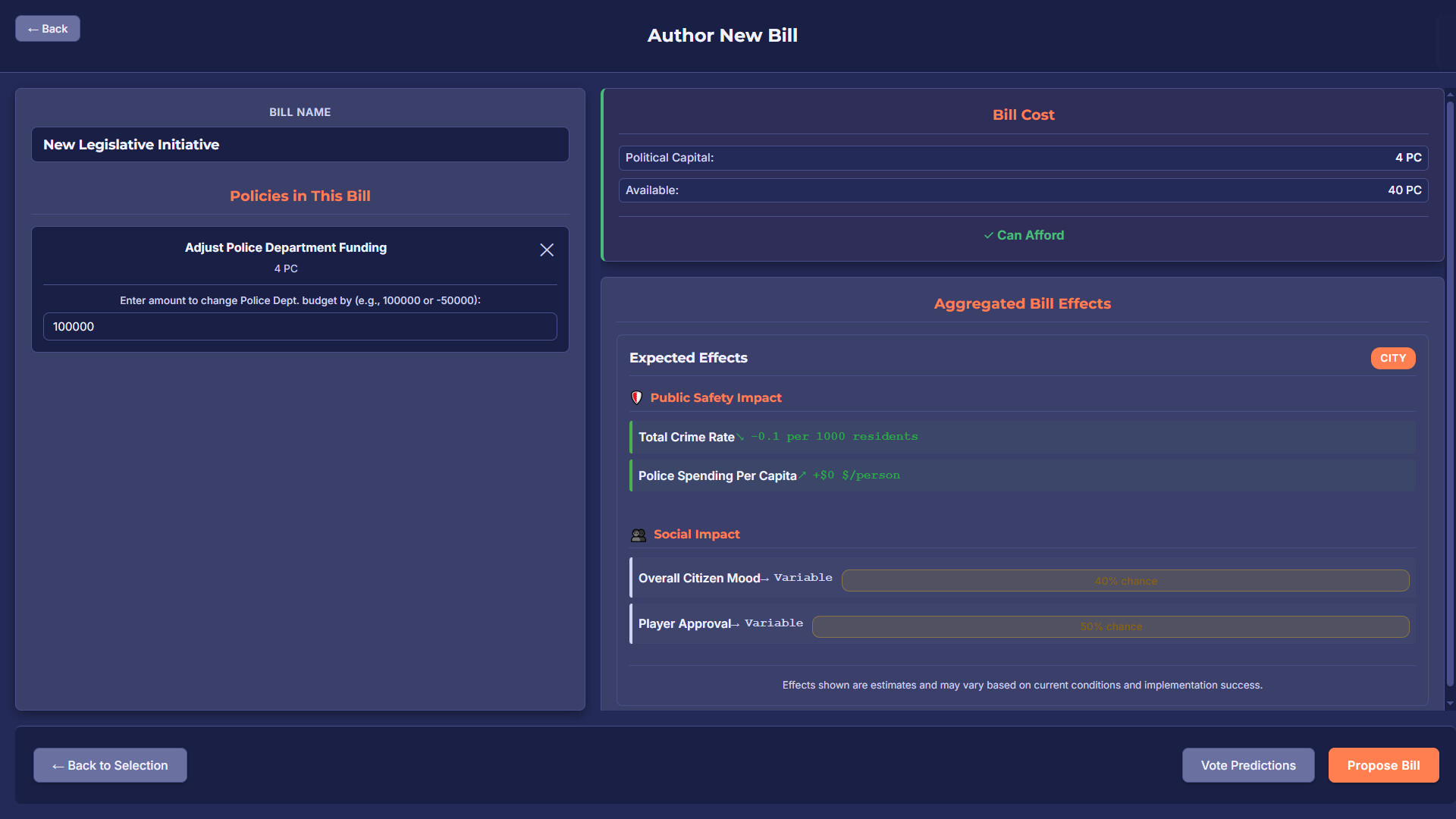This screenshot has height=819, width=1456.
Task: Click the Bill Name input field
Action: point(300,144)
